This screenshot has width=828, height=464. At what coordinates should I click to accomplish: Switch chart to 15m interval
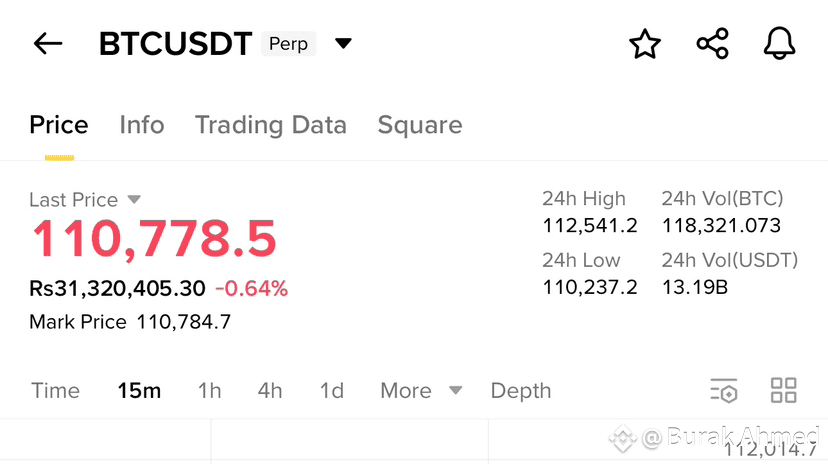(139, 391)
